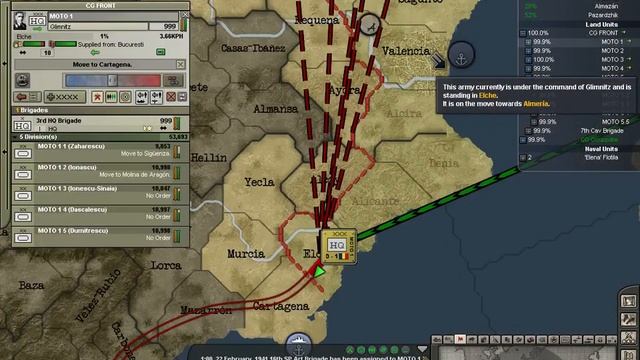Viewport: 640px width, 360px height.
Task: Click the Naval Units outliner header
Action: (x=601, y=149)
